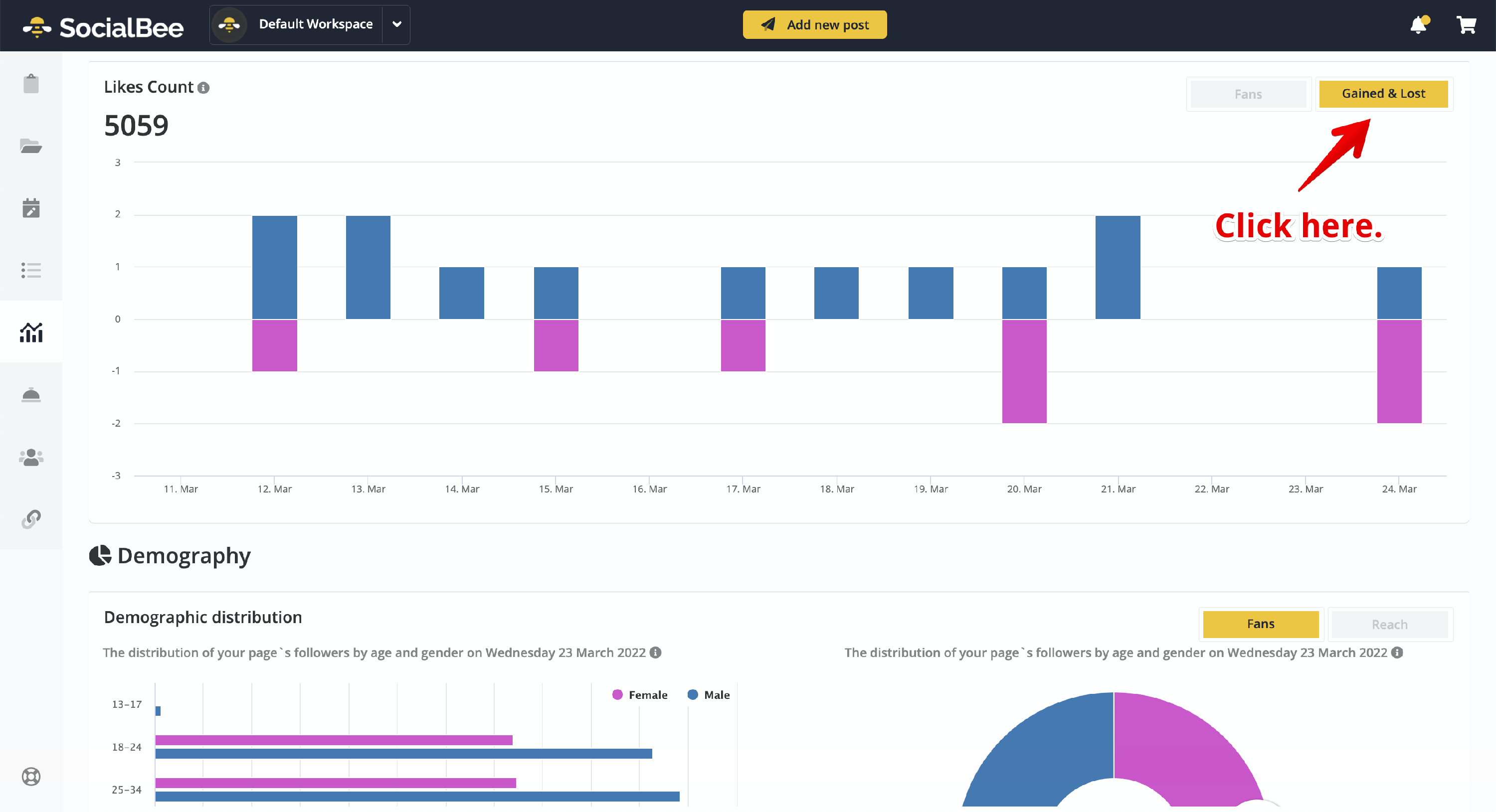Click the 18-24 age group label

127,747
